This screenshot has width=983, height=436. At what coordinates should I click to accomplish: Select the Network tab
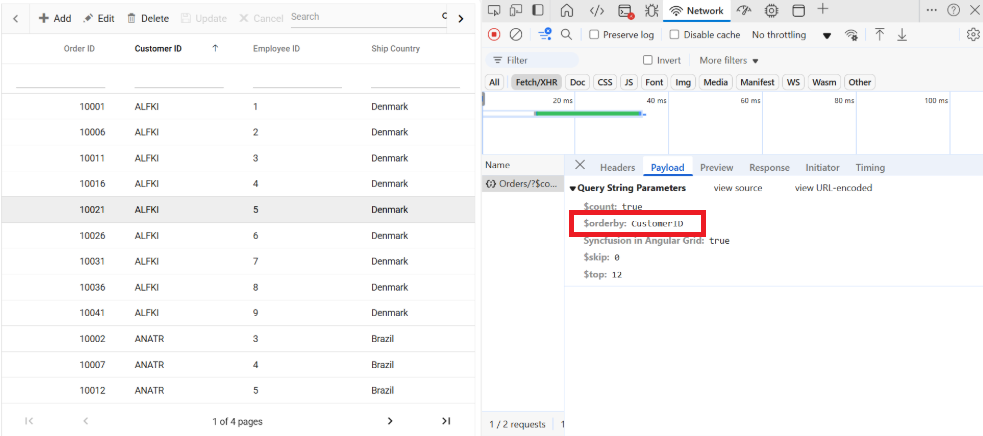click(697, 11)
